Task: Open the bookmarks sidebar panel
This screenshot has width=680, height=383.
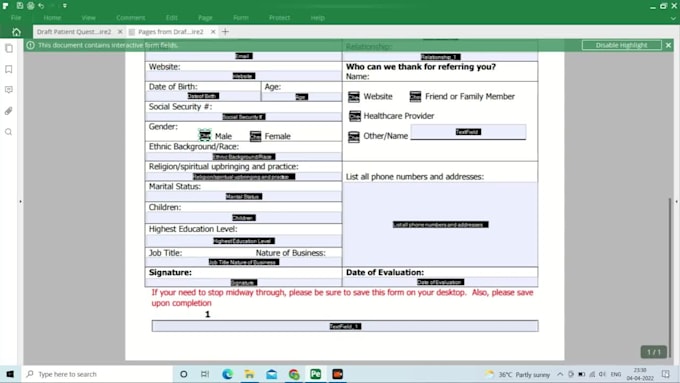Action: [9, 69]
